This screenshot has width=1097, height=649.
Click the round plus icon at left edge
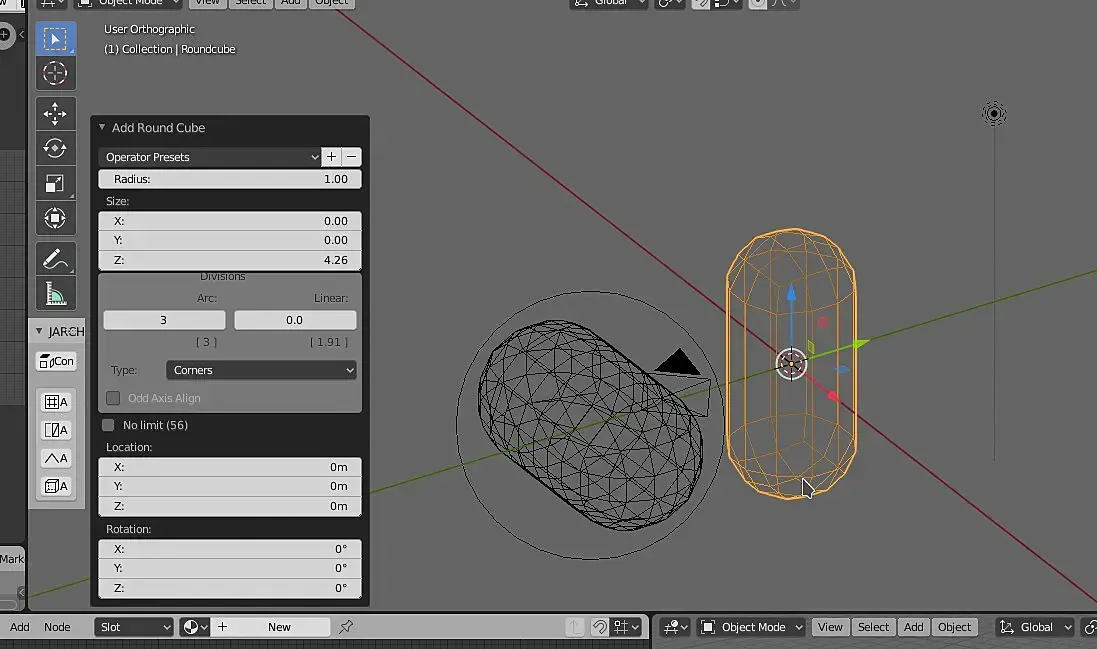[5, 34]
